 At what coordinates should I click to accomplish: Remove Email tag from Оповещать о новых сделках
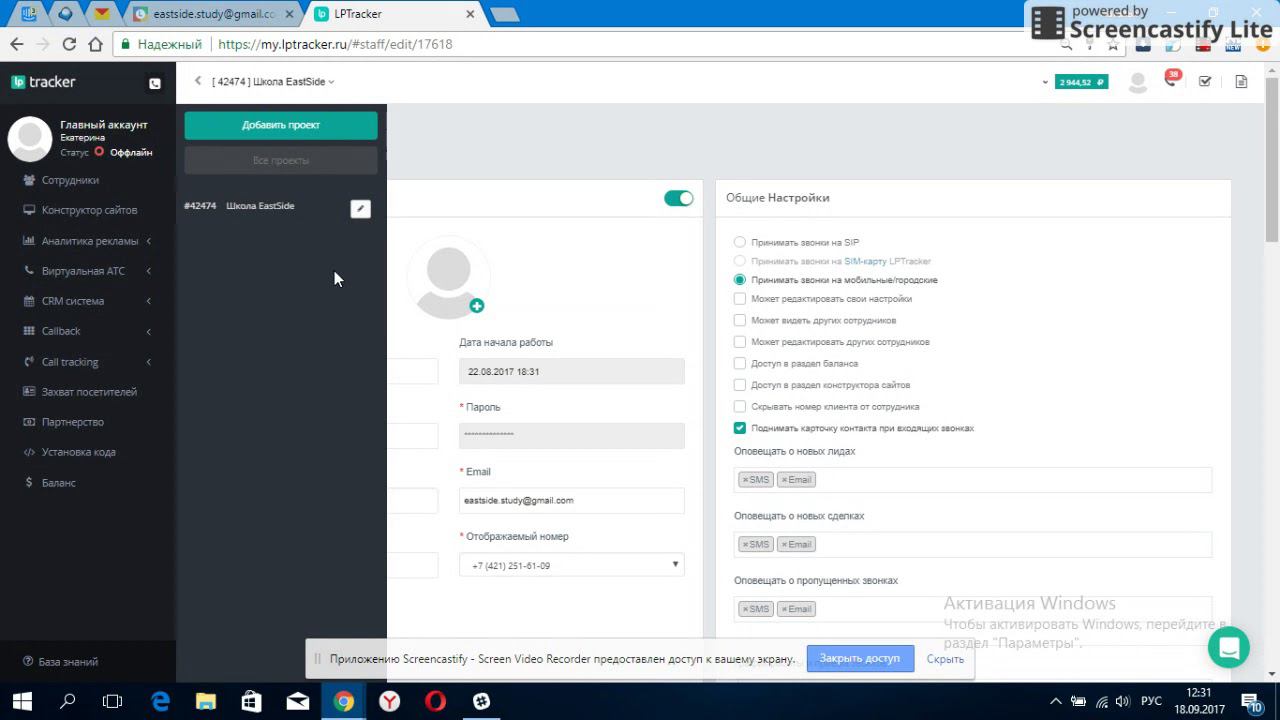784,545
